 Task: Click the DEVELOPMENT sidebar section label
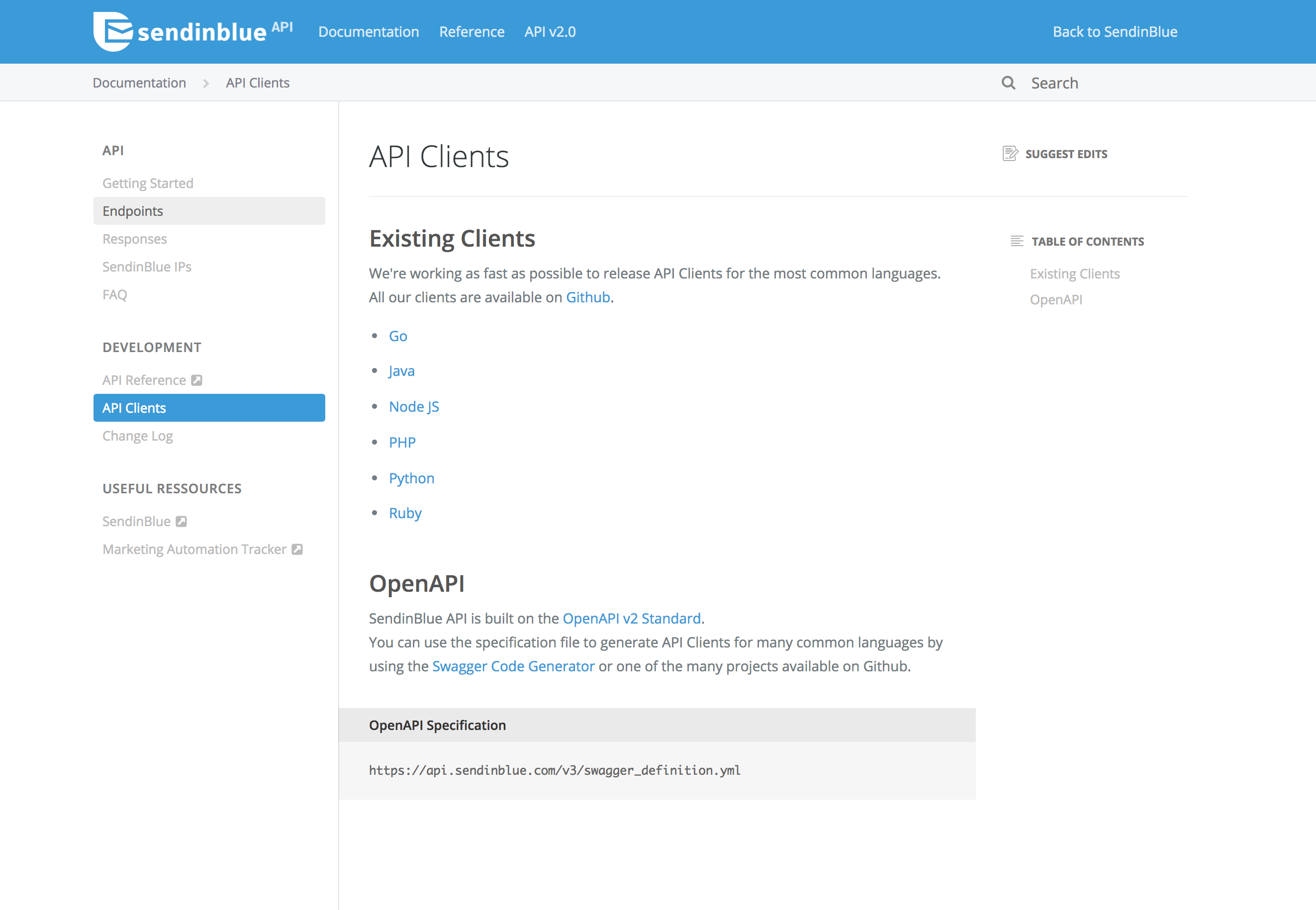coord(152,347)
